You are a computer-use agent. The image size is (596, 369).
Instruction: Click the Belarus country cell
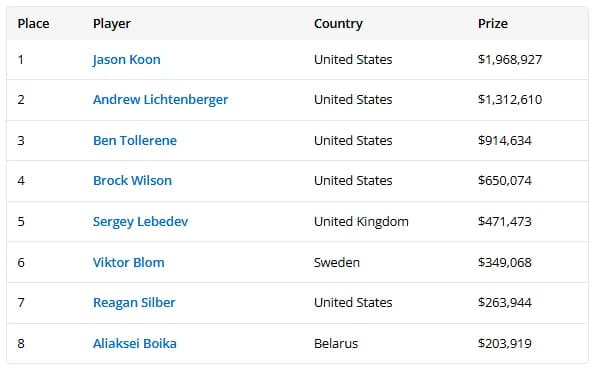tap(336, 344)
